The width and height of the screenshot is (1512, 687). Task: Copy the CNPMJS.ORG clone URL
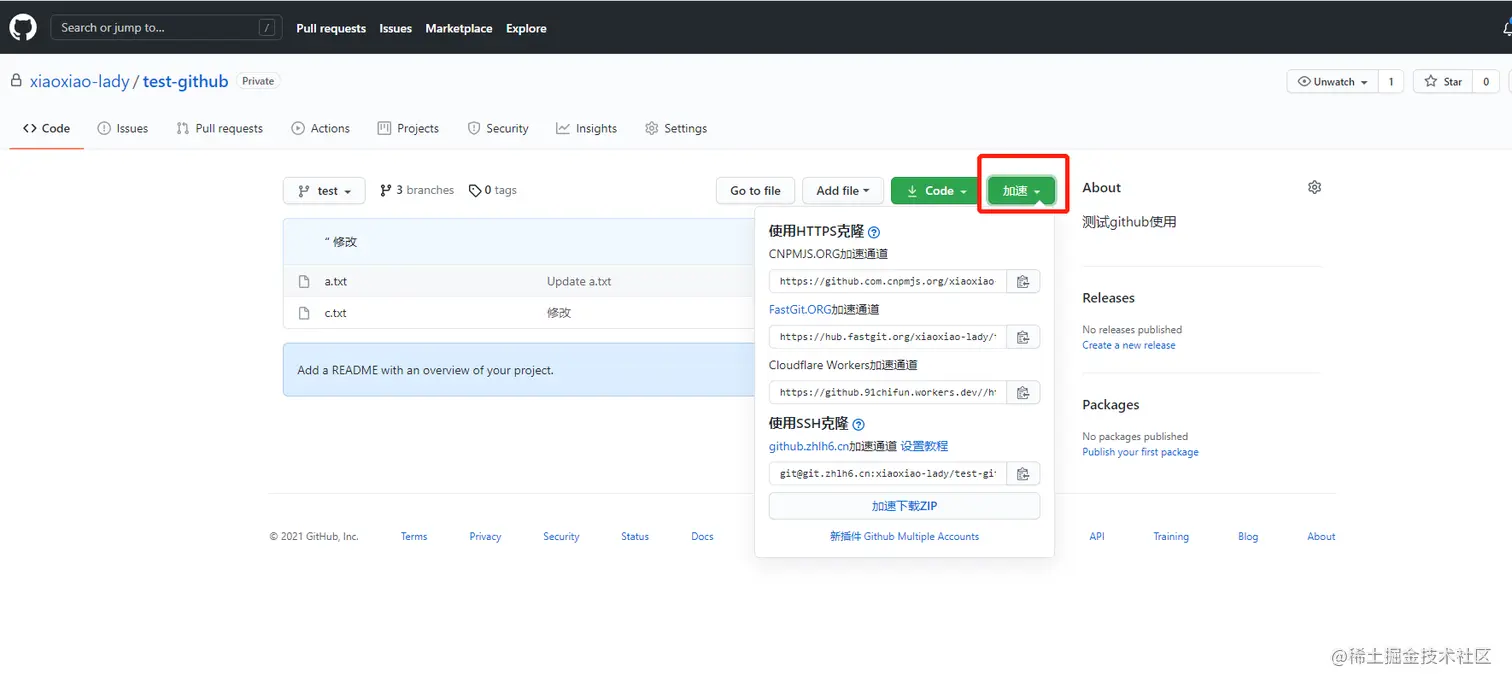[x=1023, y=282]
